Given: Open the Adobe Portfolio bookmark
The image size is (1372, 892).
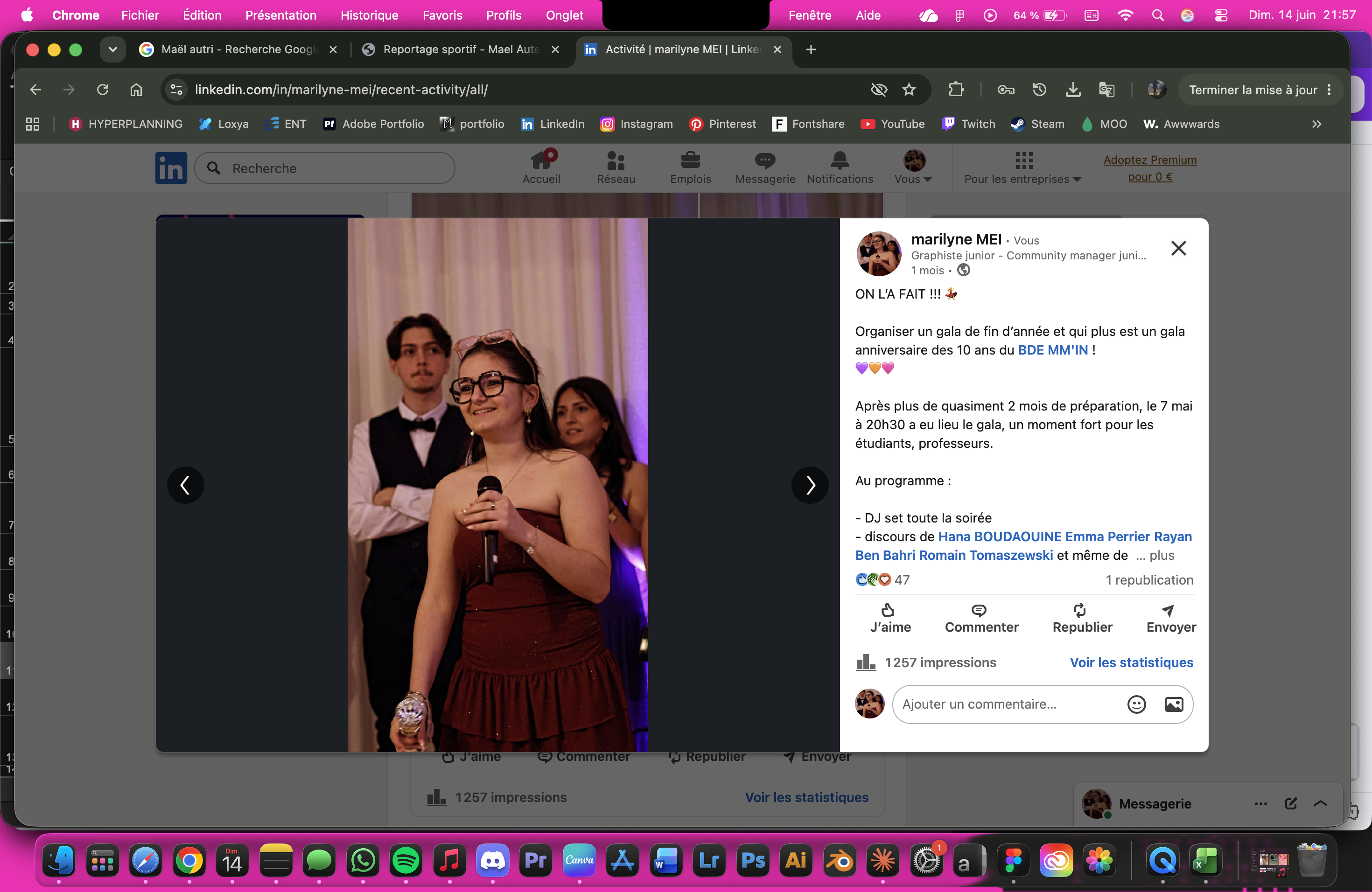Looking at the screenshot, I should [373, 124].
